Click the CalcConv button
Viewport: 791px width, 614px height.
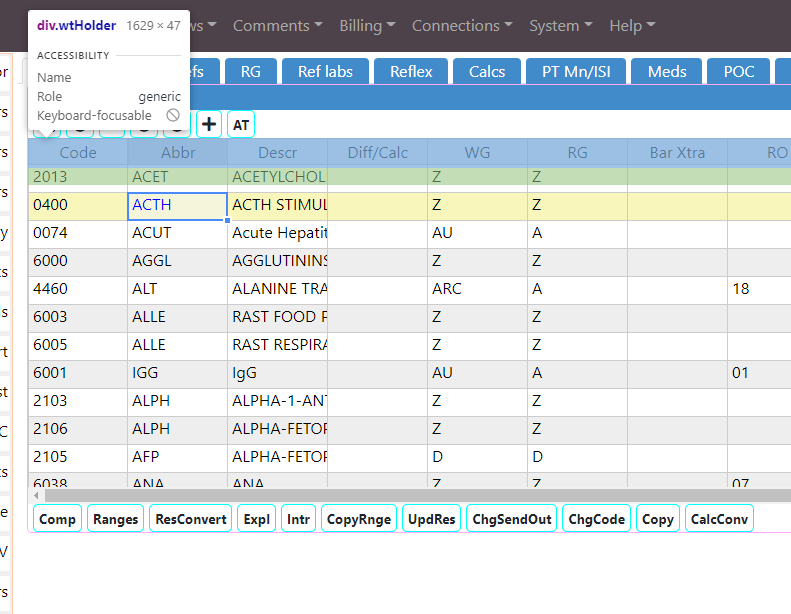pyautogui.click(x=719, y=519)
